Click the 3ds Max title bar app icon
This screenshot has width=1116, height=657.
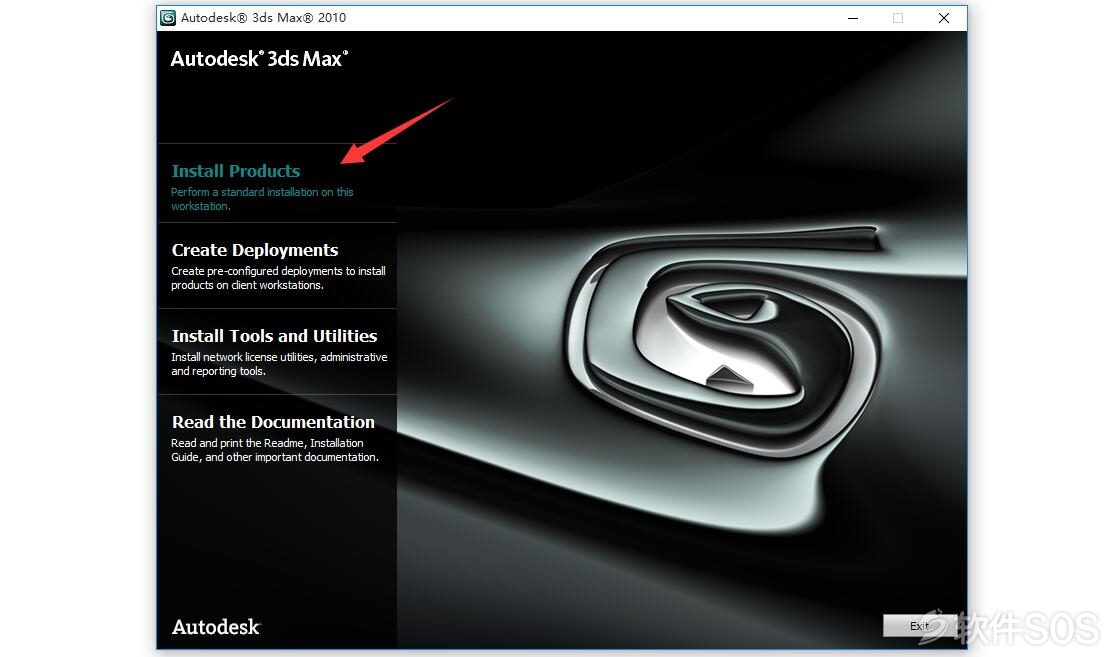(168, 18)
